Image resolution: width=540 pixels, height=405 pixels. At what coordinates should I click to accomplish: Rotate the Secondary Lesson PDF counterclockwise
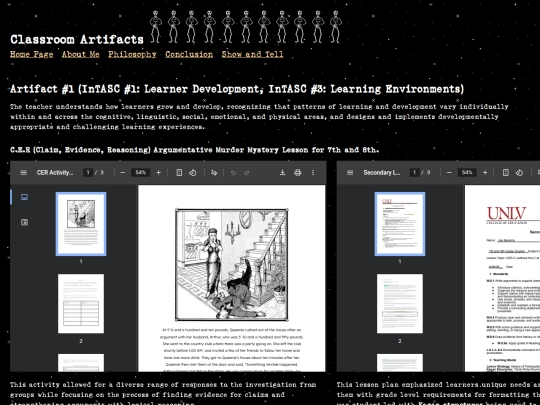[519, 173]
